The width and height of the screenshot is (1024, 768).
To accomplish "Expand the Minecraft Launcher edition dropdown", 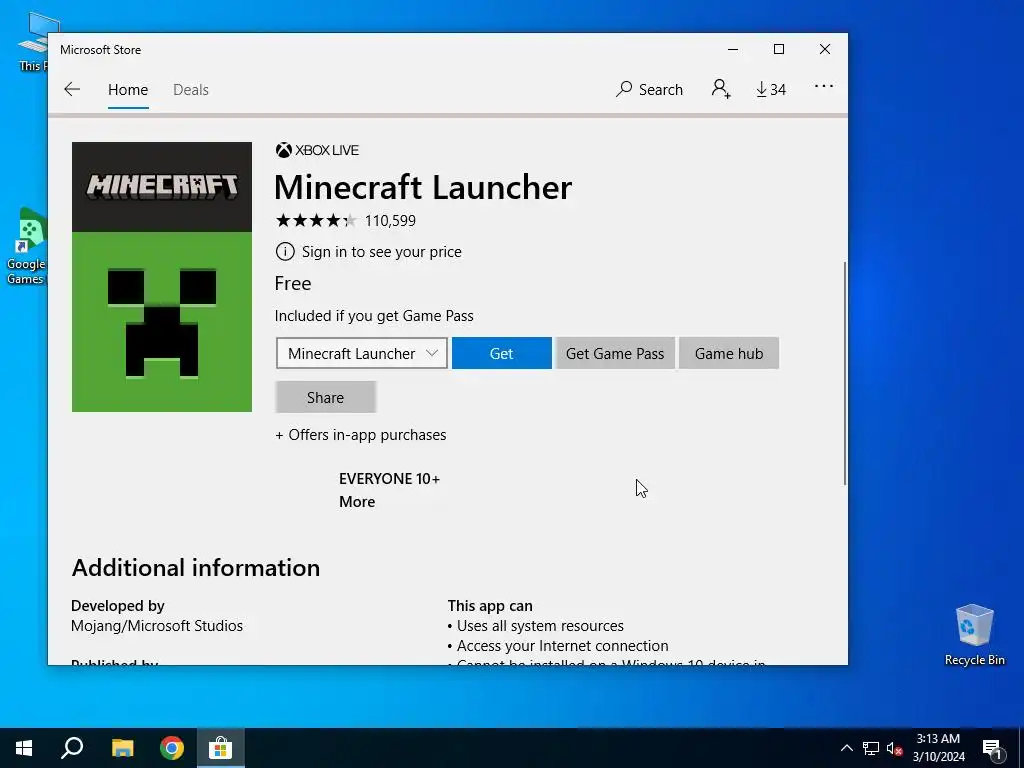I will tap(362, 353).
